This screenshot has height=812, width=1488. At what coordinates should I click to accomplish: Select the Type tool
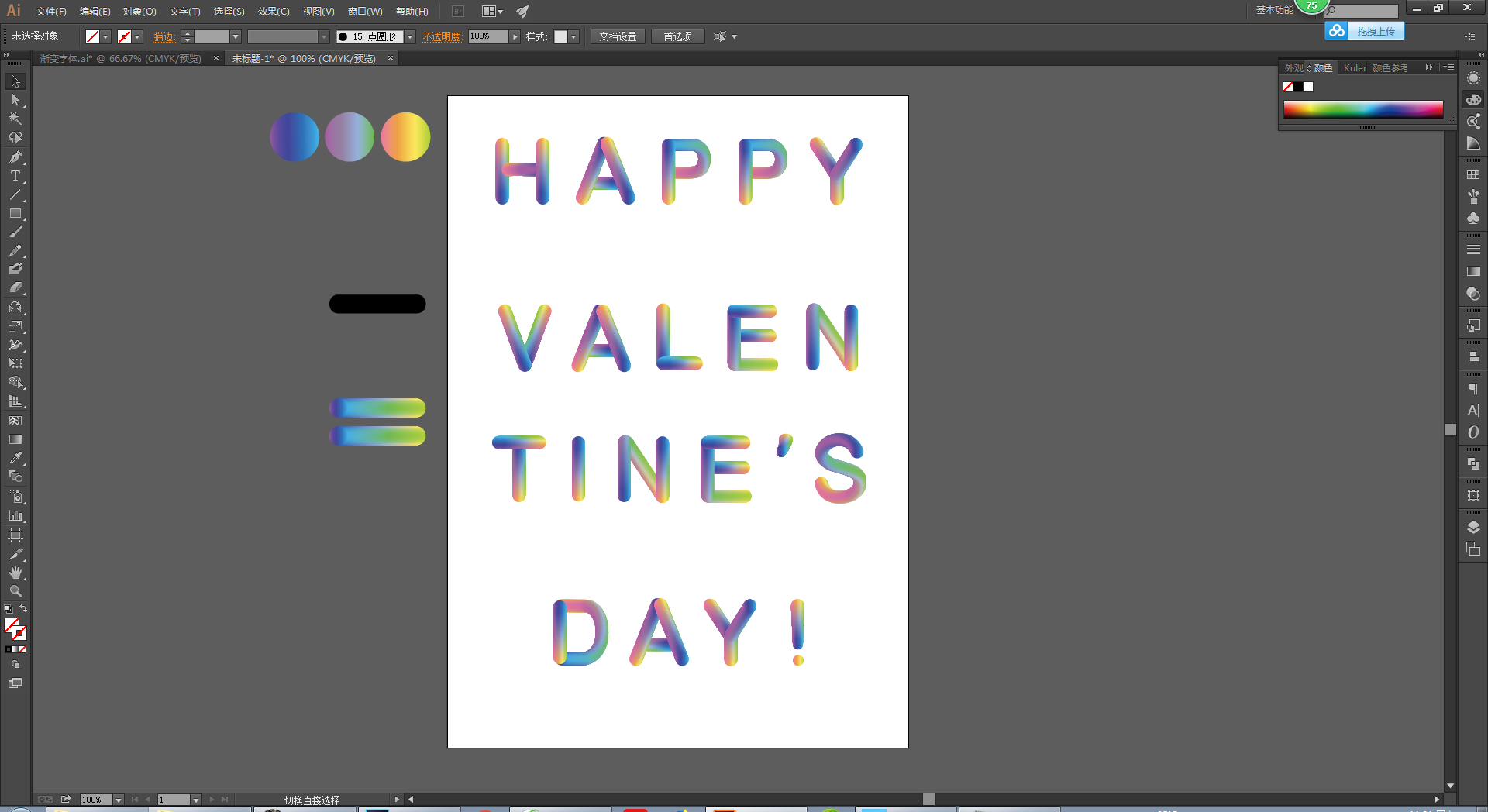pyautogui.click(x=15, y=176)
